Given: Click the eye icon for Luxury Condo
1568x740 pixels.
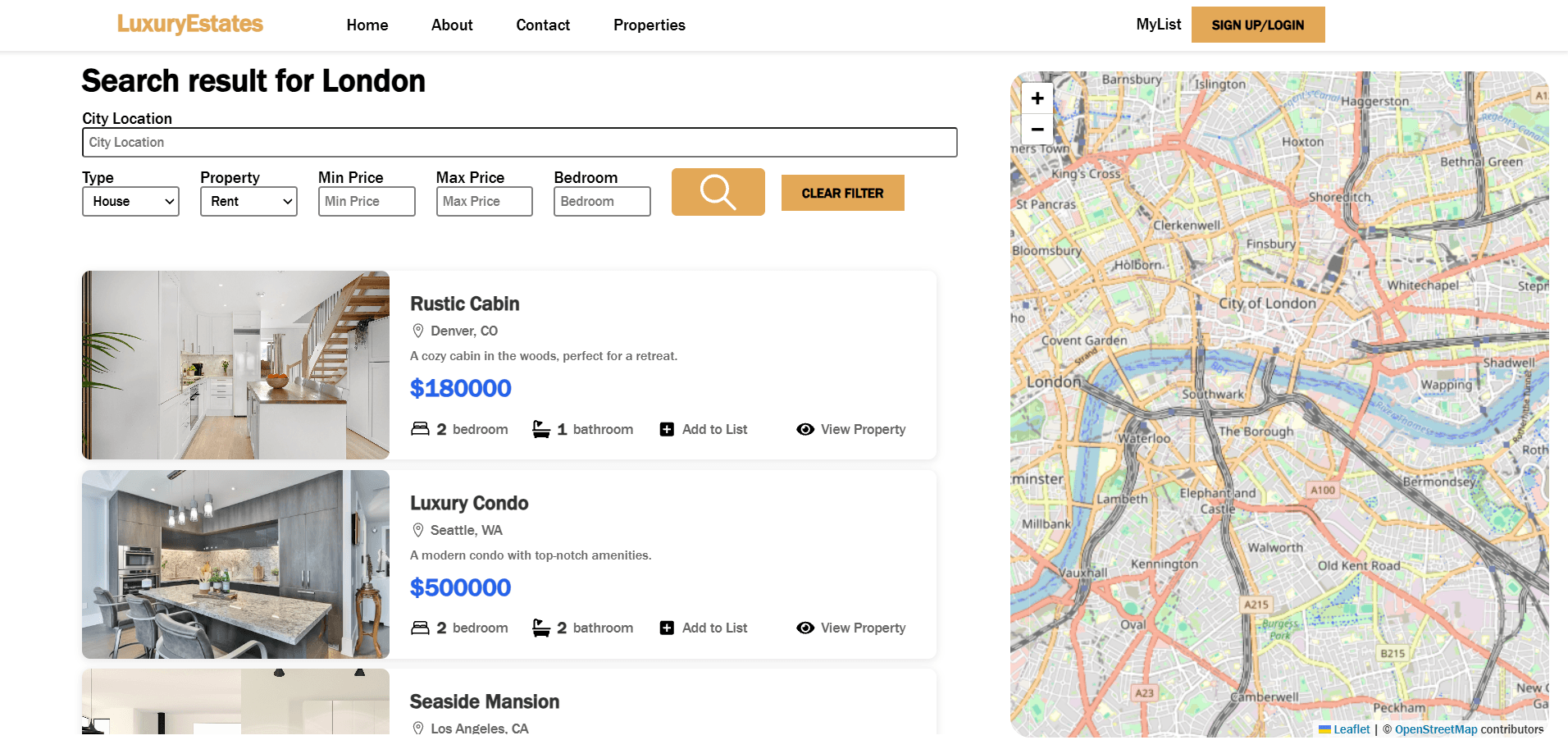Looking at the screenshot, I should pos(805,628).
